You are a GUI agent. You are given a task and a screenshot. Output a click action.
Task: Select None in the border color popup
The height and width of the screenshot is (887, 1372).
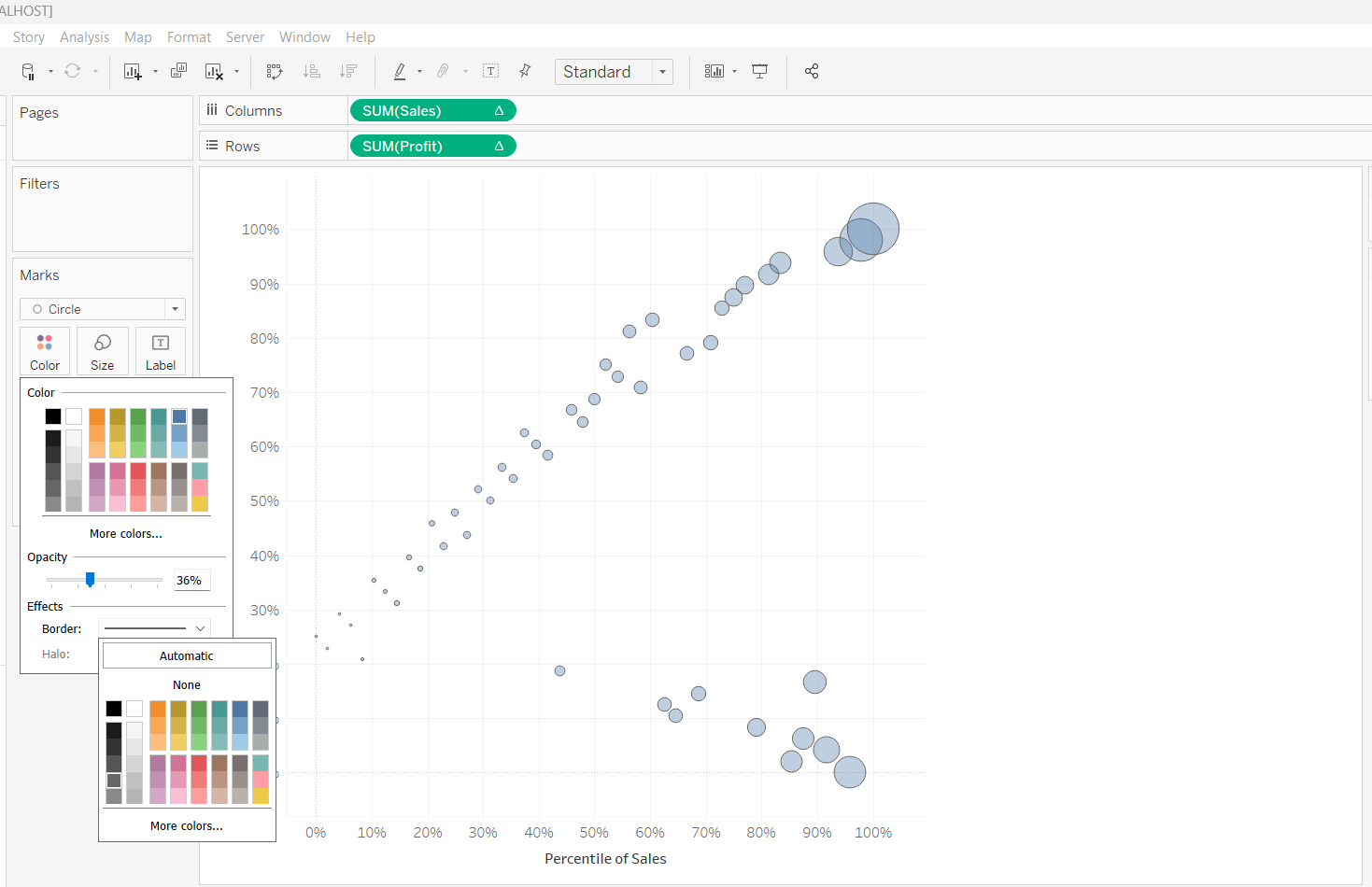(x=187, y=684)
